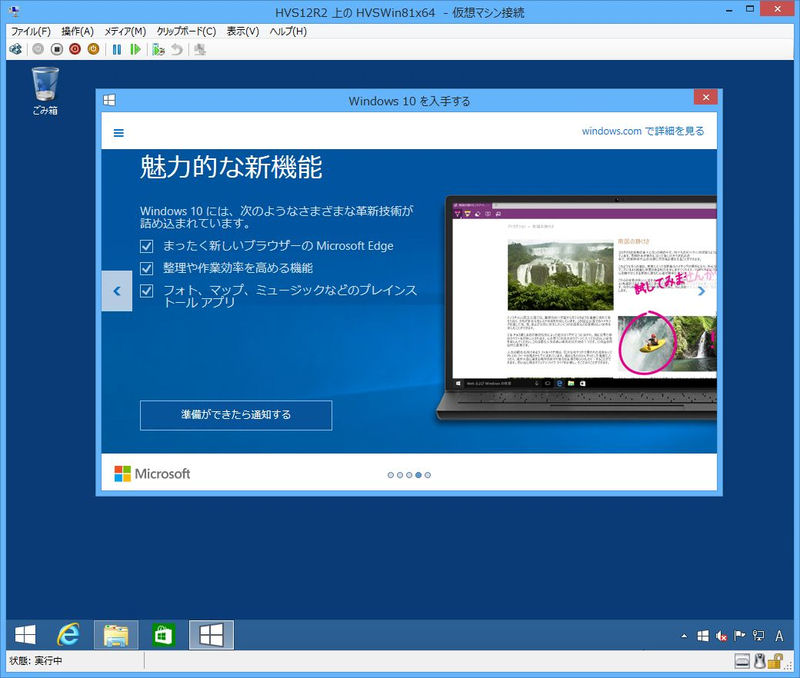Click the network tray icon
Screen dimensions: 800x678
[759, 636]
